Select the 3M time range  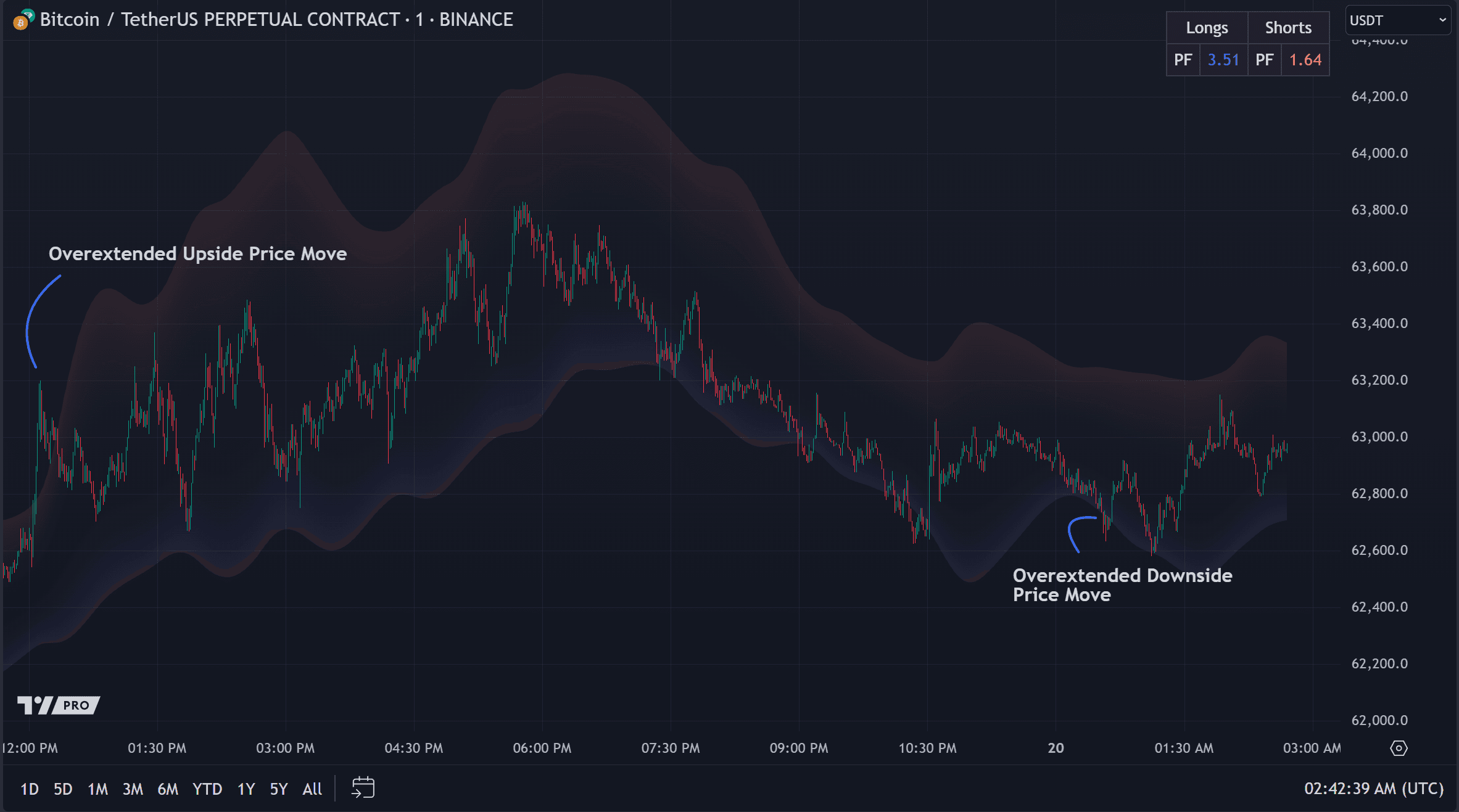[x=133, y=789]
